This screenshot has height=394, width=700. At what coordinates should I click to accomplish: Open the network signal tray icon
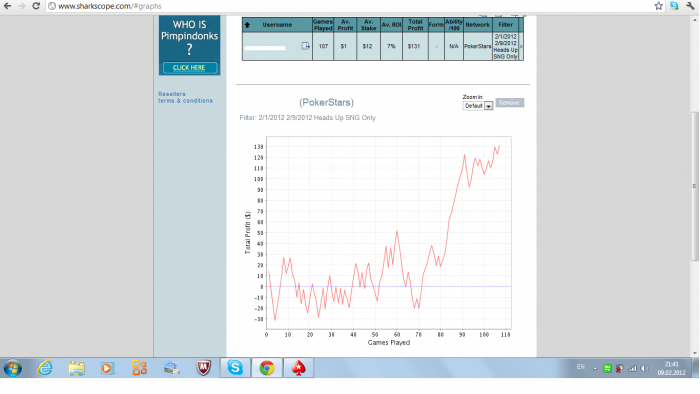point(632,368)
